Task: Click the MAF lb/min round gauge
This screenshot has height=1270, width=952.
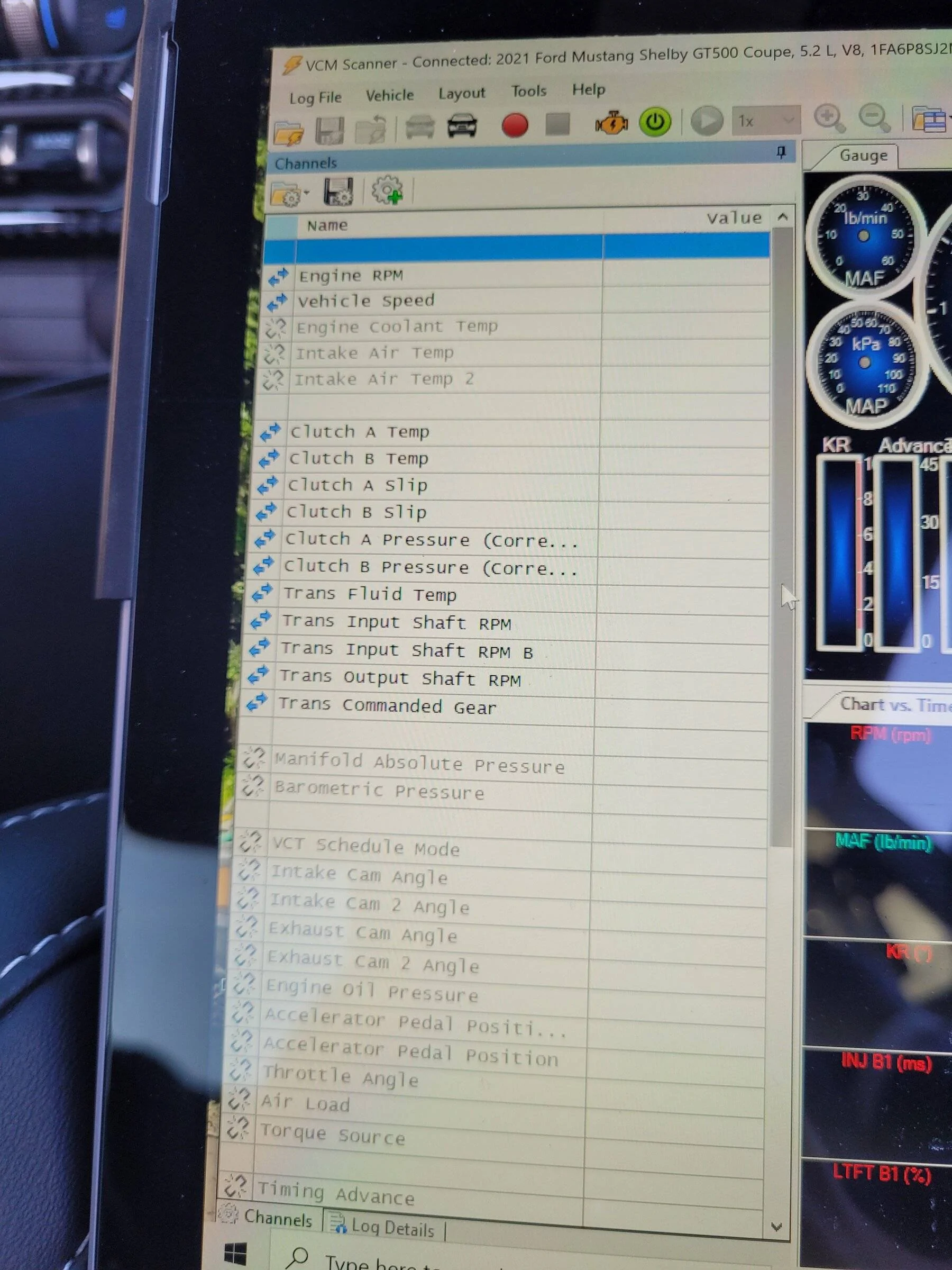Action: [x=865, y=235]
